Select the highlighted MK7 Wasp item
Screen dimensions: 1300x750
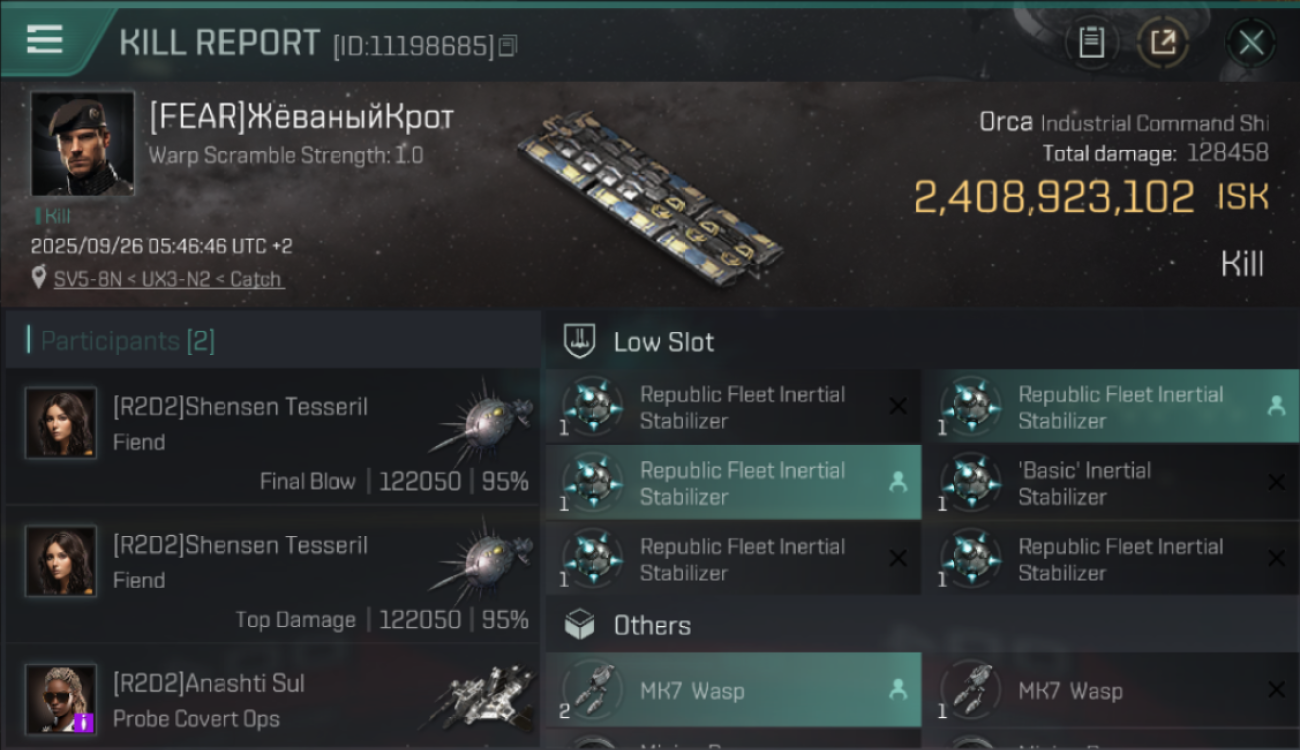tap(733, 690)
